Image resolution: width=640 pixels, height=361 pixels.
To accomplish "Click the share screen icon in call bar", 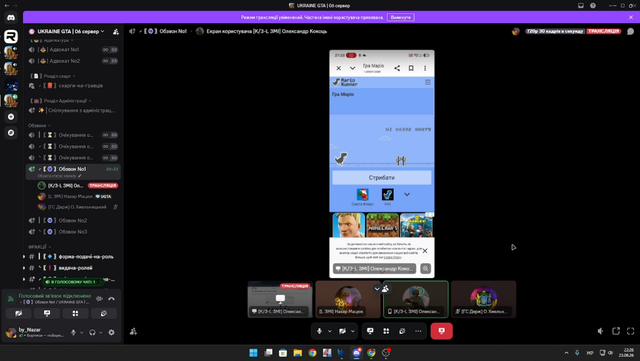I will coord(370,331).
